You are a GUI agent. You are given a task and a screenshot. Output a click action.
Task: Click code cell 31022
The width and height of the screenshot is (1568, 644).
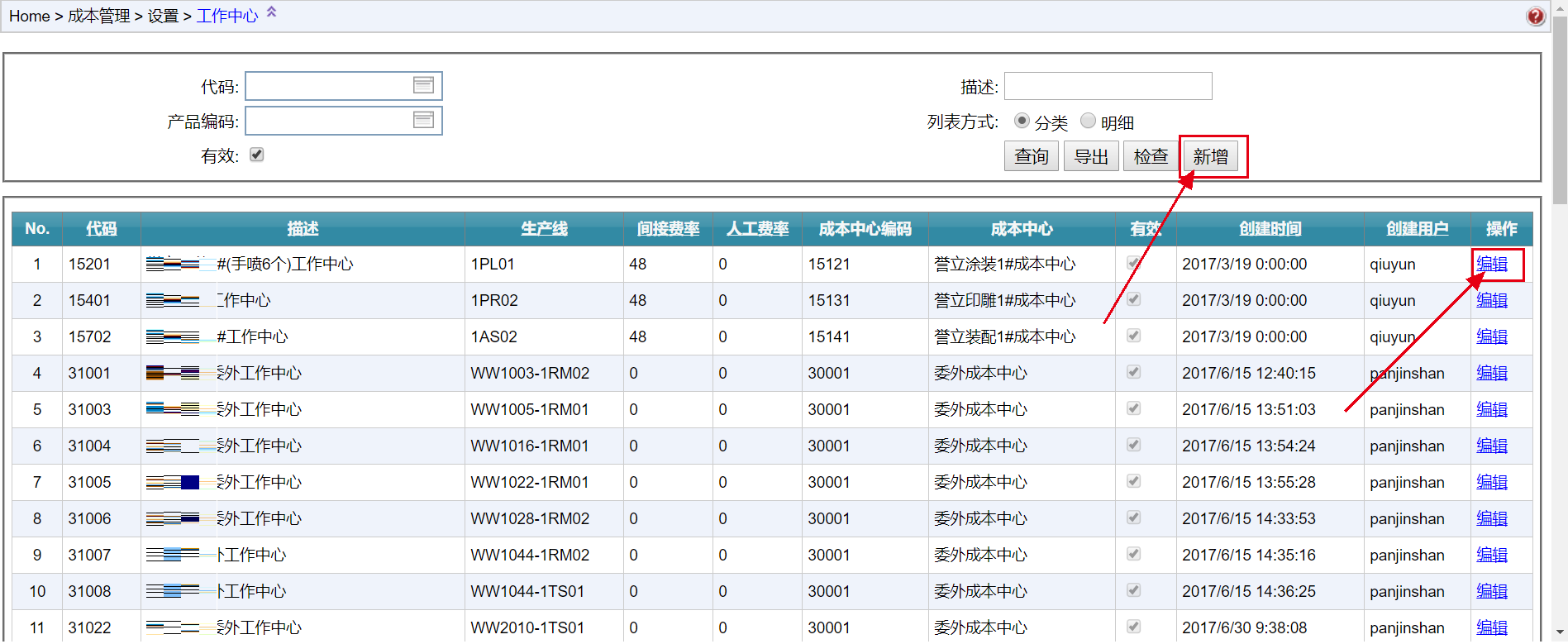click(x=89, y=627)
